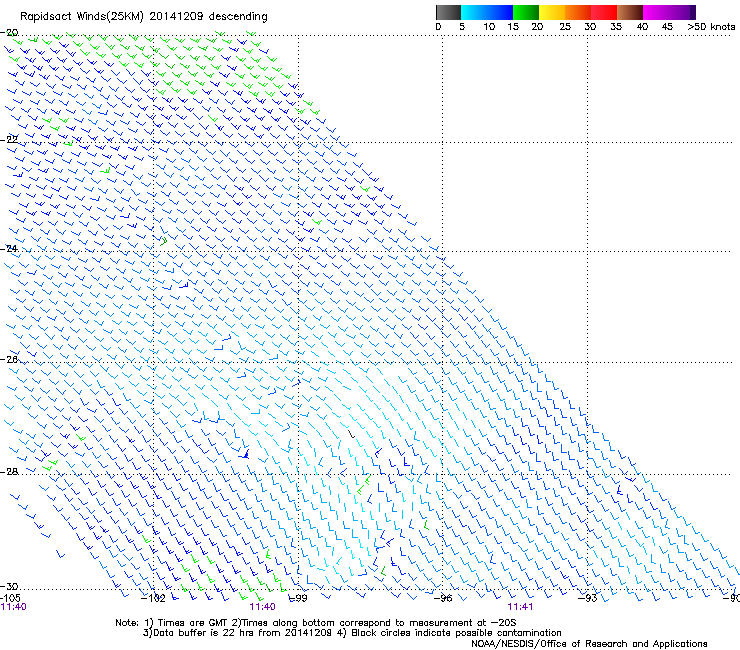Viewport: 740px width, 650px height.
Task: Click the NOAA/NESDIS Office of Research credit
Action: pyautogui.click(x=589, y=644)
